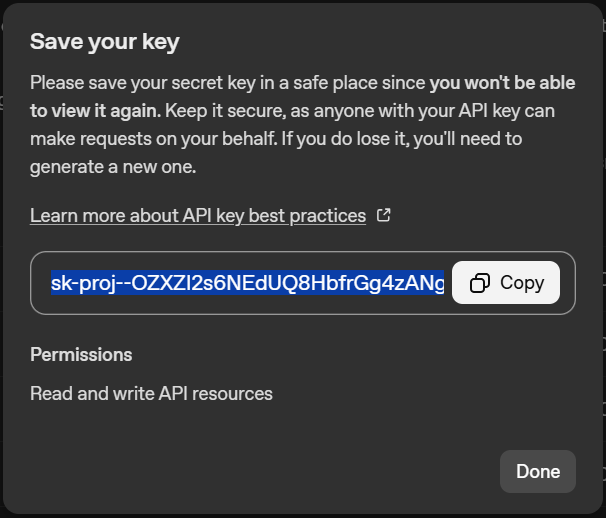The image size is (606, 518).
Task: Click the Save your key heading
Action: click(x=104, y=42)
